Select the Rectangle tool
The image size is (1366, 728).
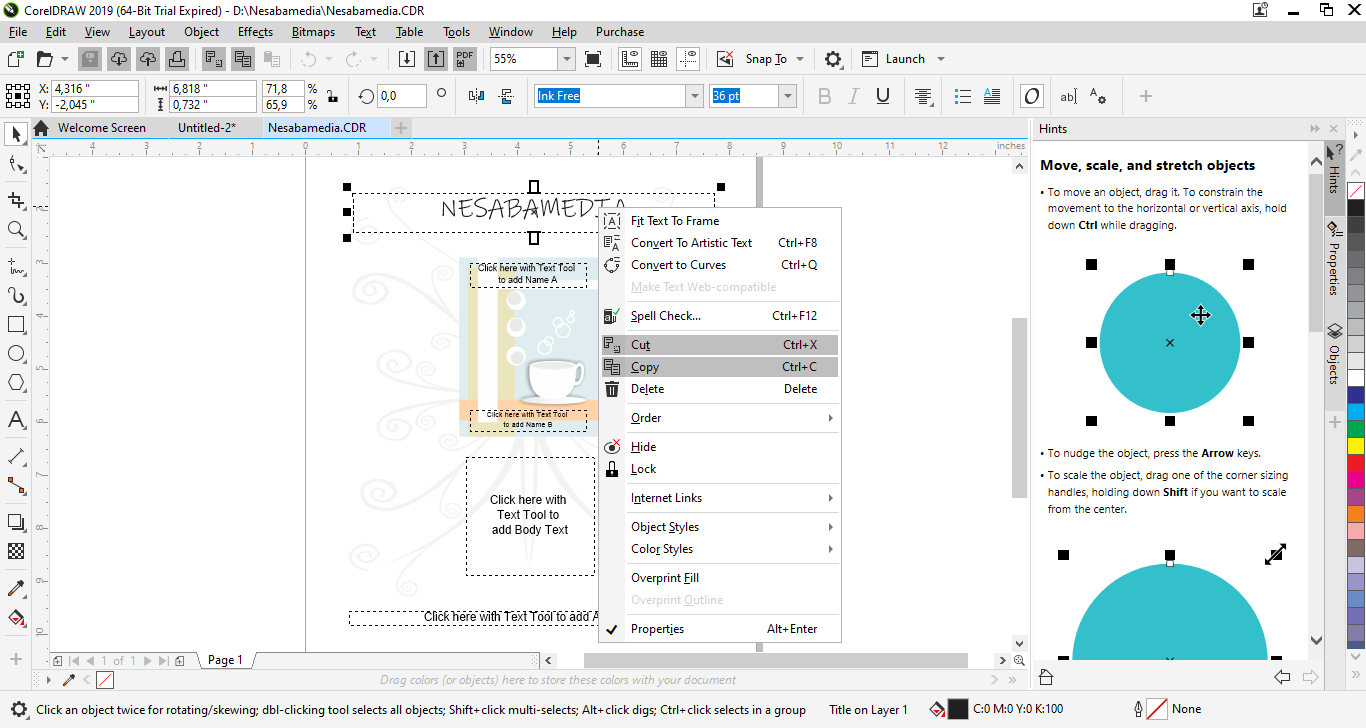click(x=16, y=325)
